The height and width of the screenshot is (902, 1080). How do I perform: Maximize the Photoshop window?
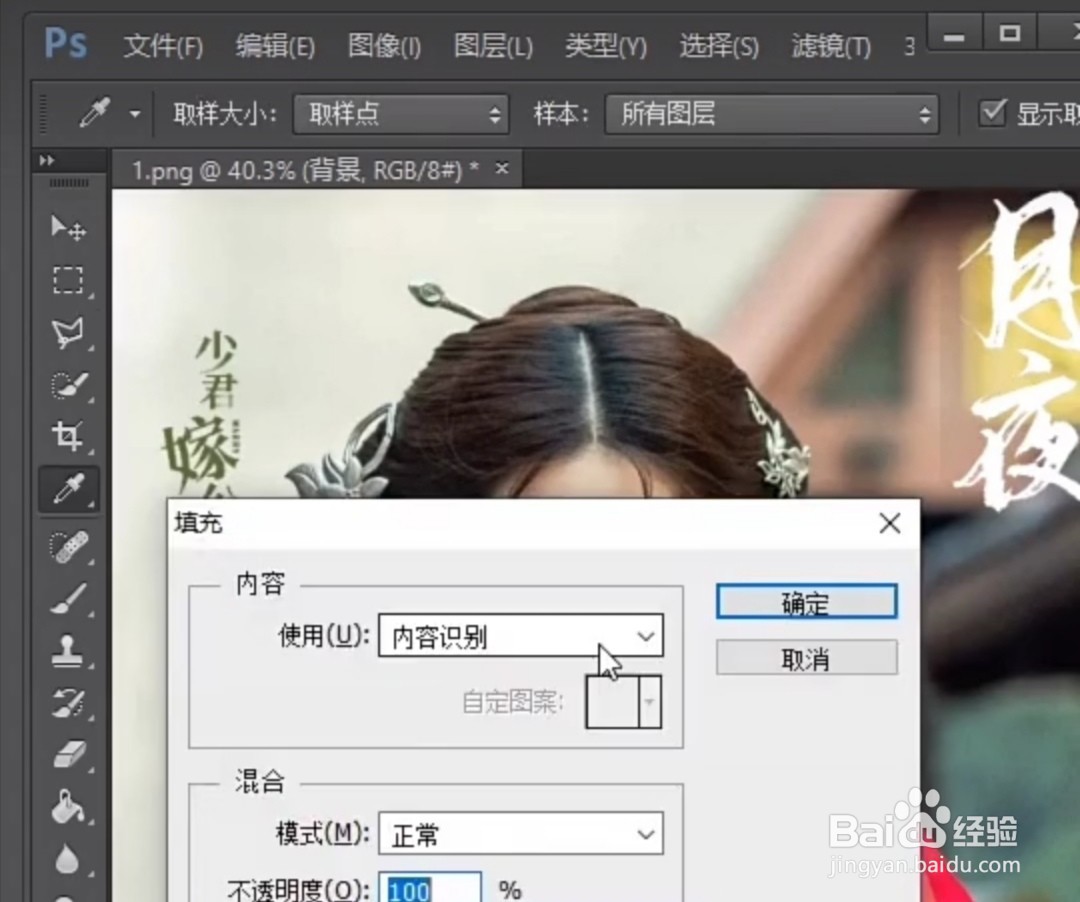1010,33
